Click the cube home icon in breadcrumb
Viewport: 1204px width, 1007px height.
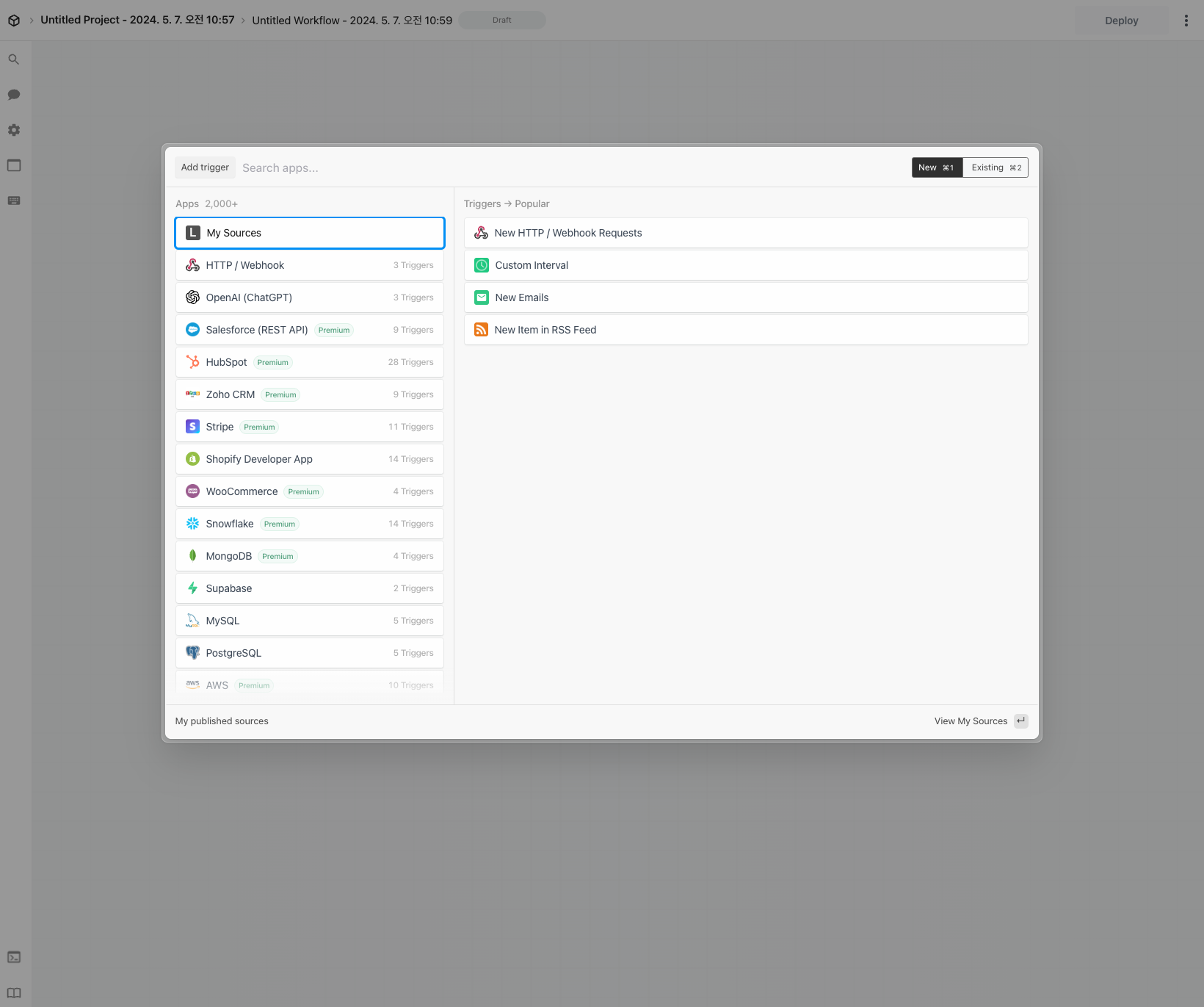(14, 21)
